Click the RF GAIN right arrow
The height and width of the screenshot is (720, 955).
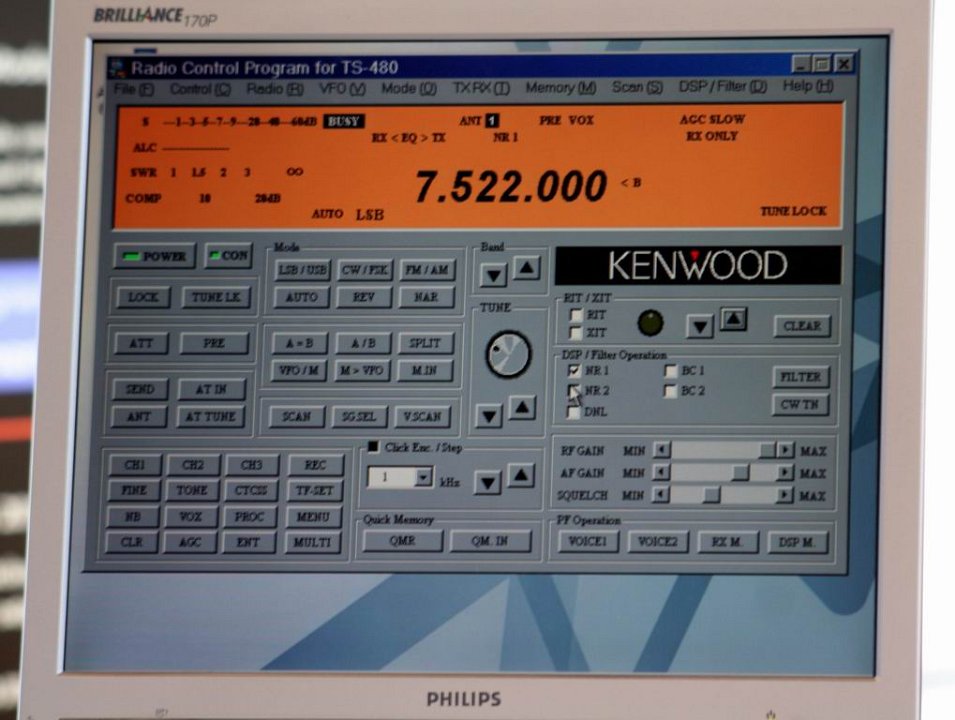pos(786,450)
